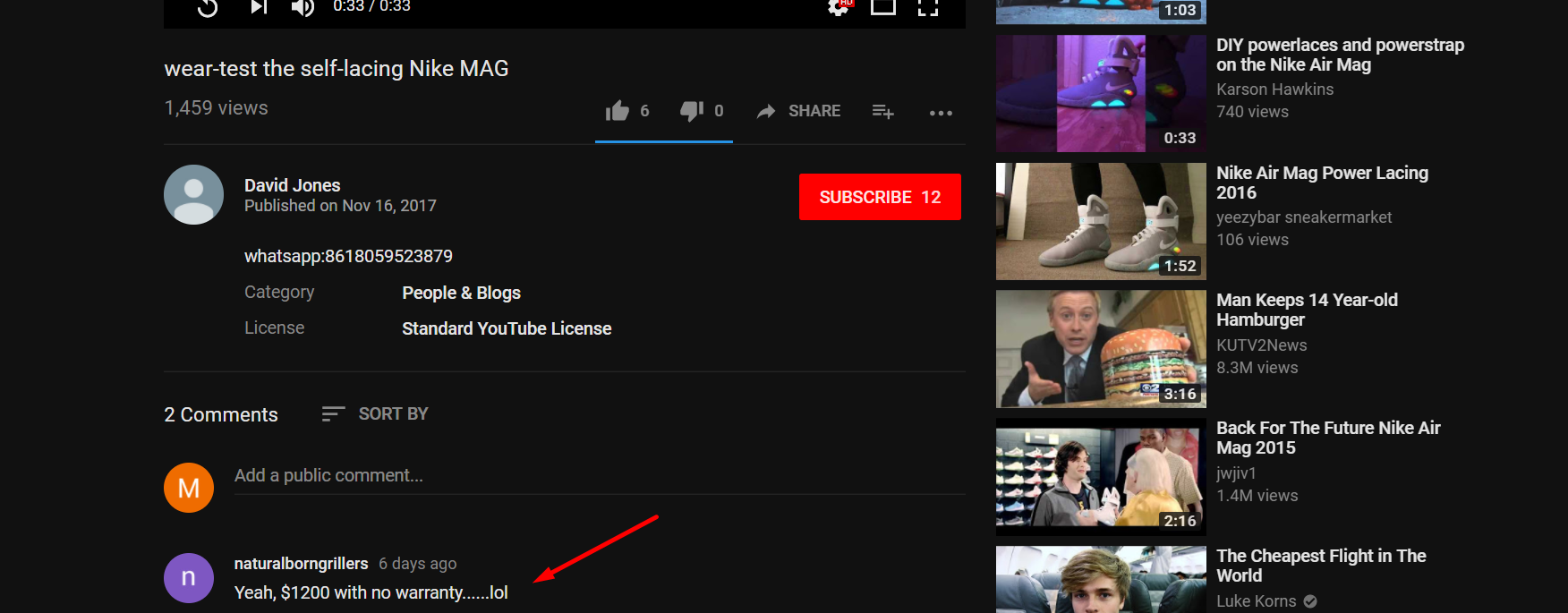The image size is (1568, 613).
Task: Click the '1,459 views' count
Action: point(217,107)
